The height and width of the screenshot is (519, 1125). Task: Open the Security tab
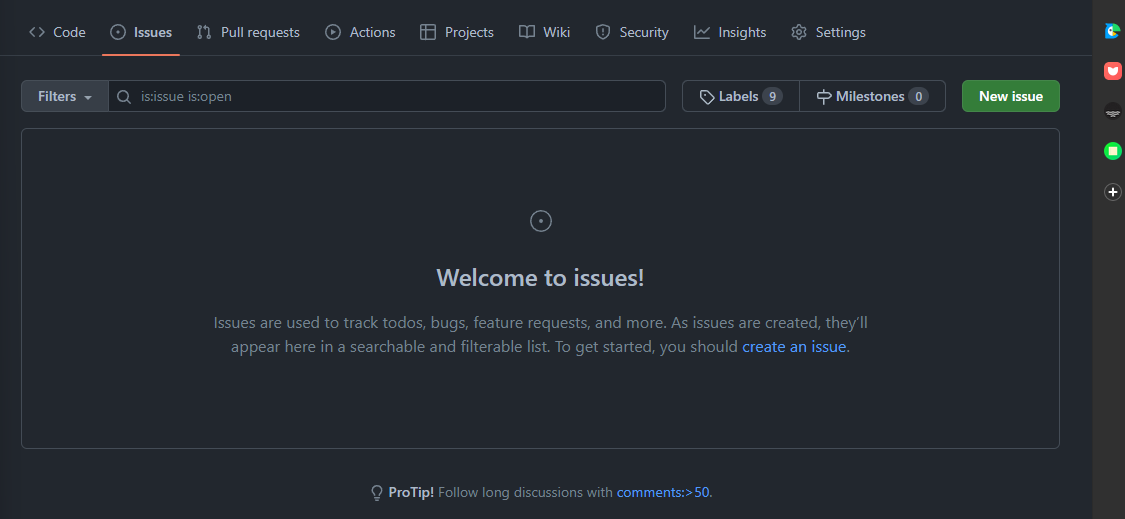(632, 32)
